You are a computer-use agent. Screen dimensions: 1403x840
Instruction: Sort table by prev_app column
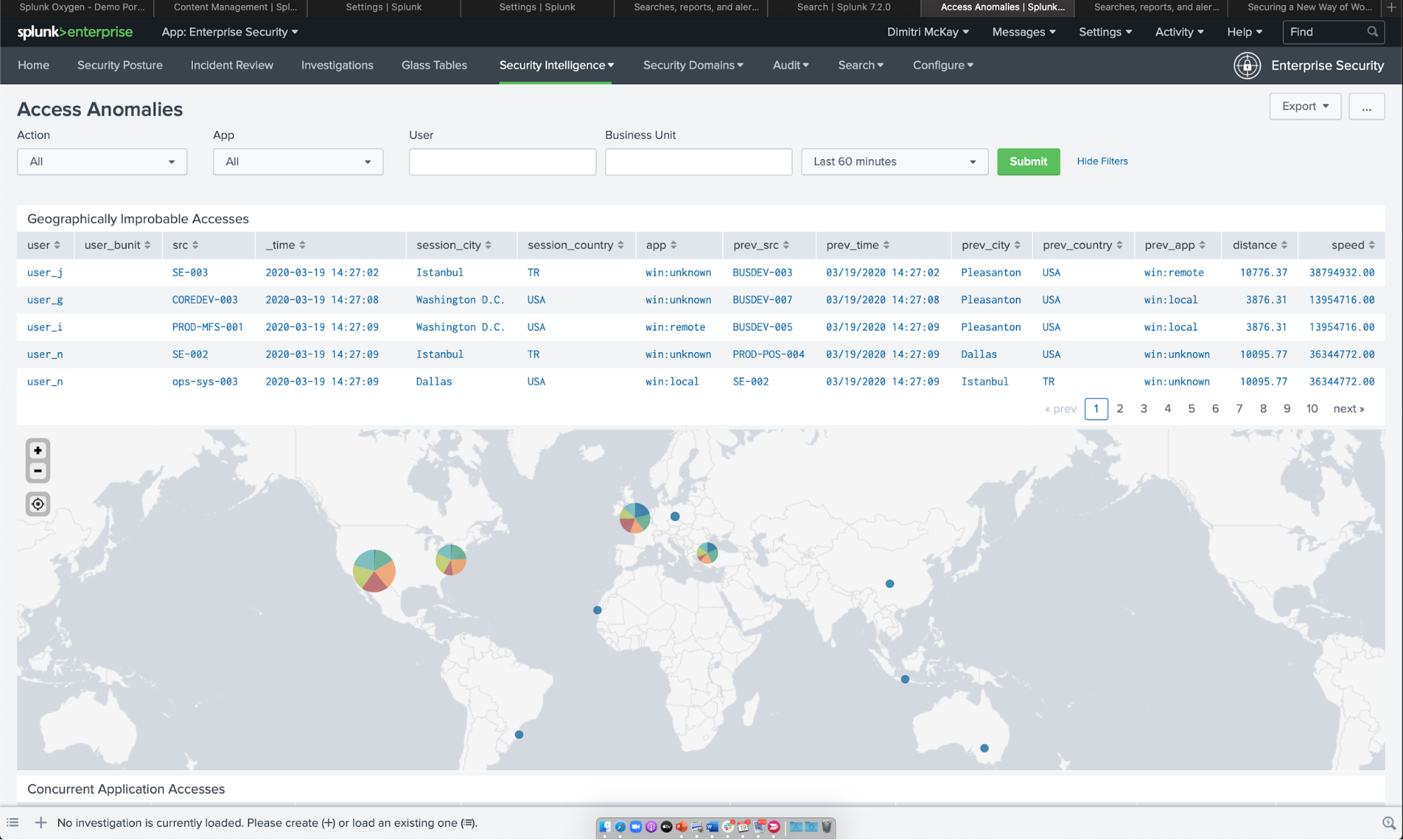tap(1175, 245)
